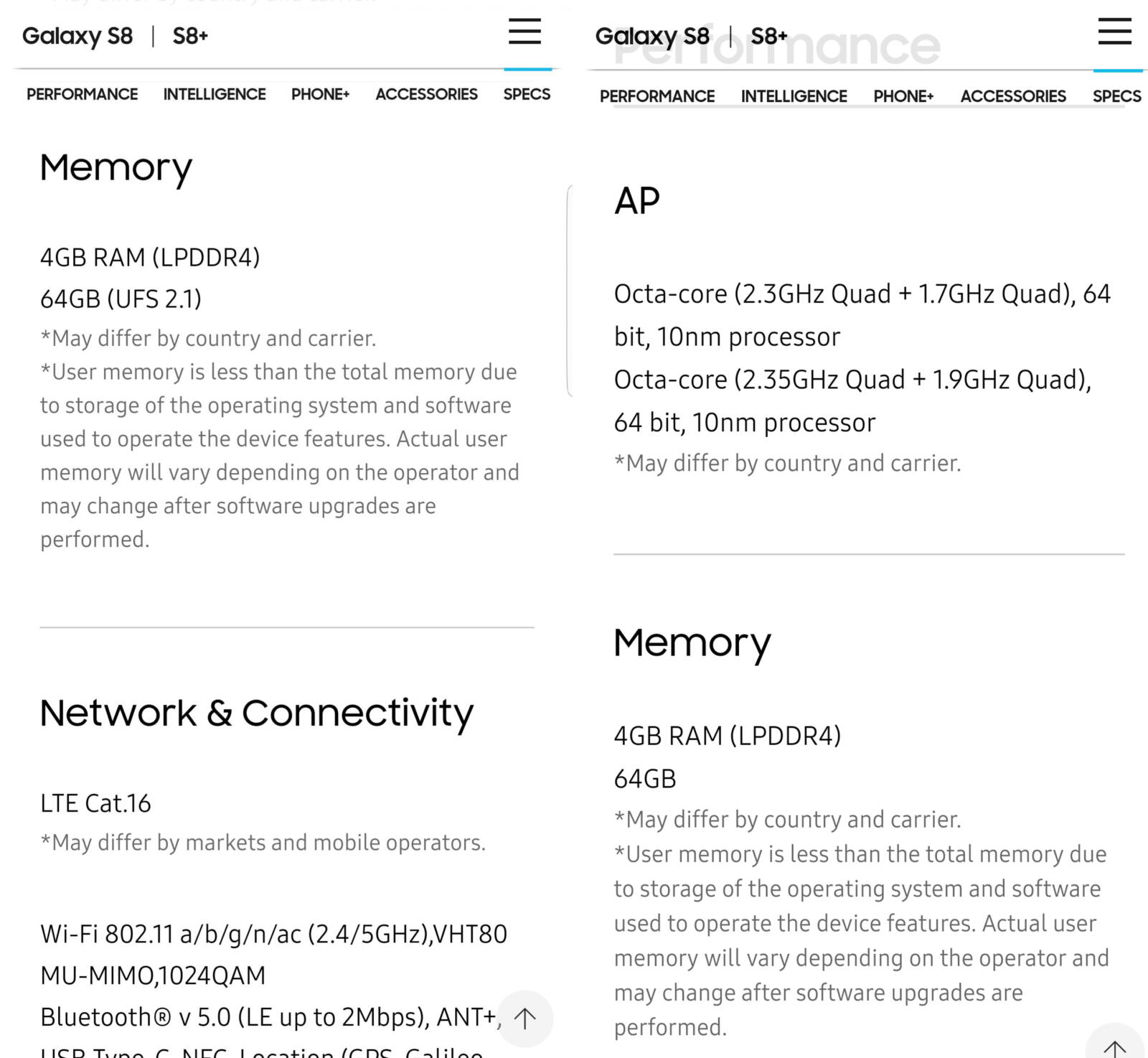Select the Phone+ tab in the left screenshot
This screenshot has width=1148, height=1058.
coord(320,94)
